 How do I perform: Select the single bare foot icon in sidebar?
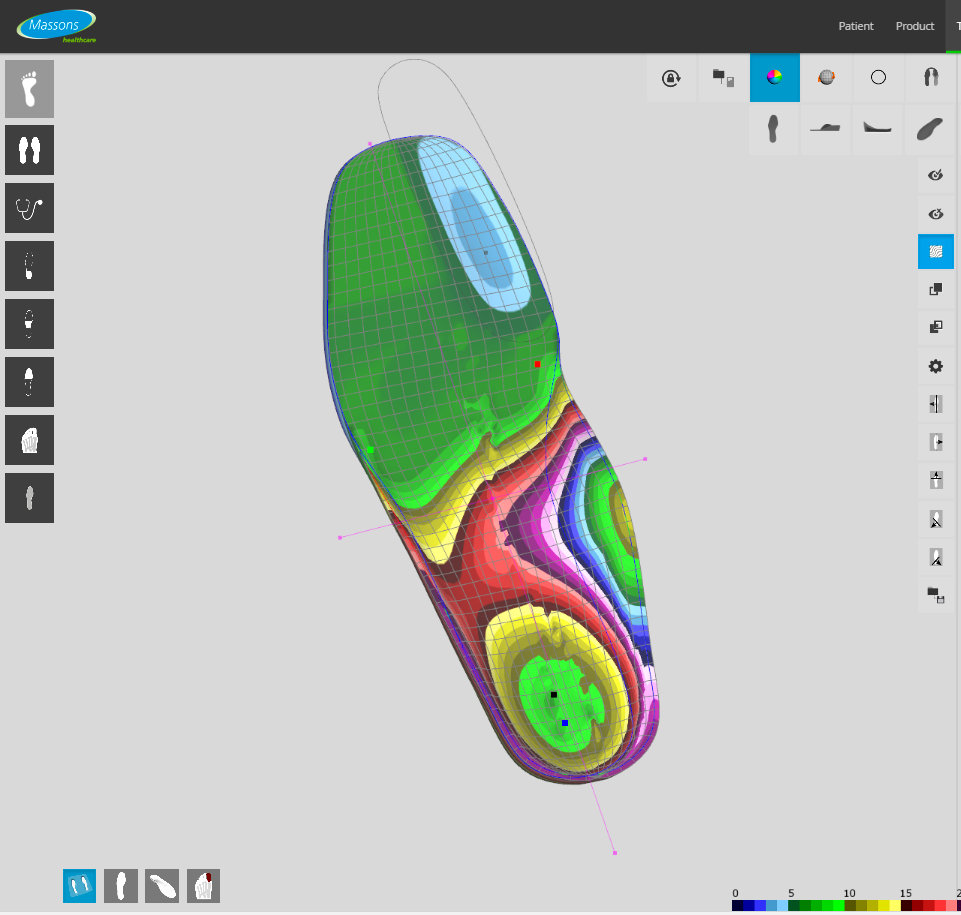click(x=29, y=89)
